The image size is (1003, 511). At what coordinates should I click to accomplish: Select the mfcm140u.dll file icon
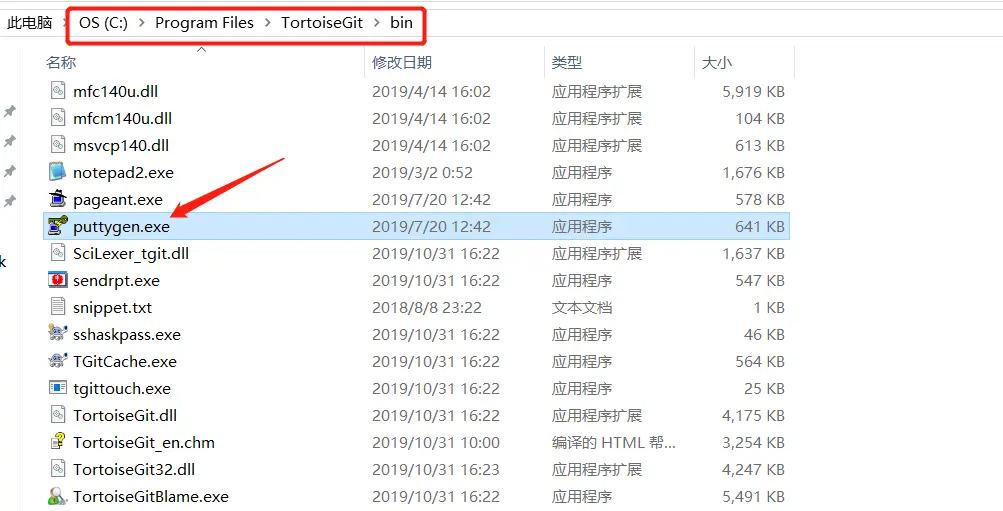pos(58,118)
